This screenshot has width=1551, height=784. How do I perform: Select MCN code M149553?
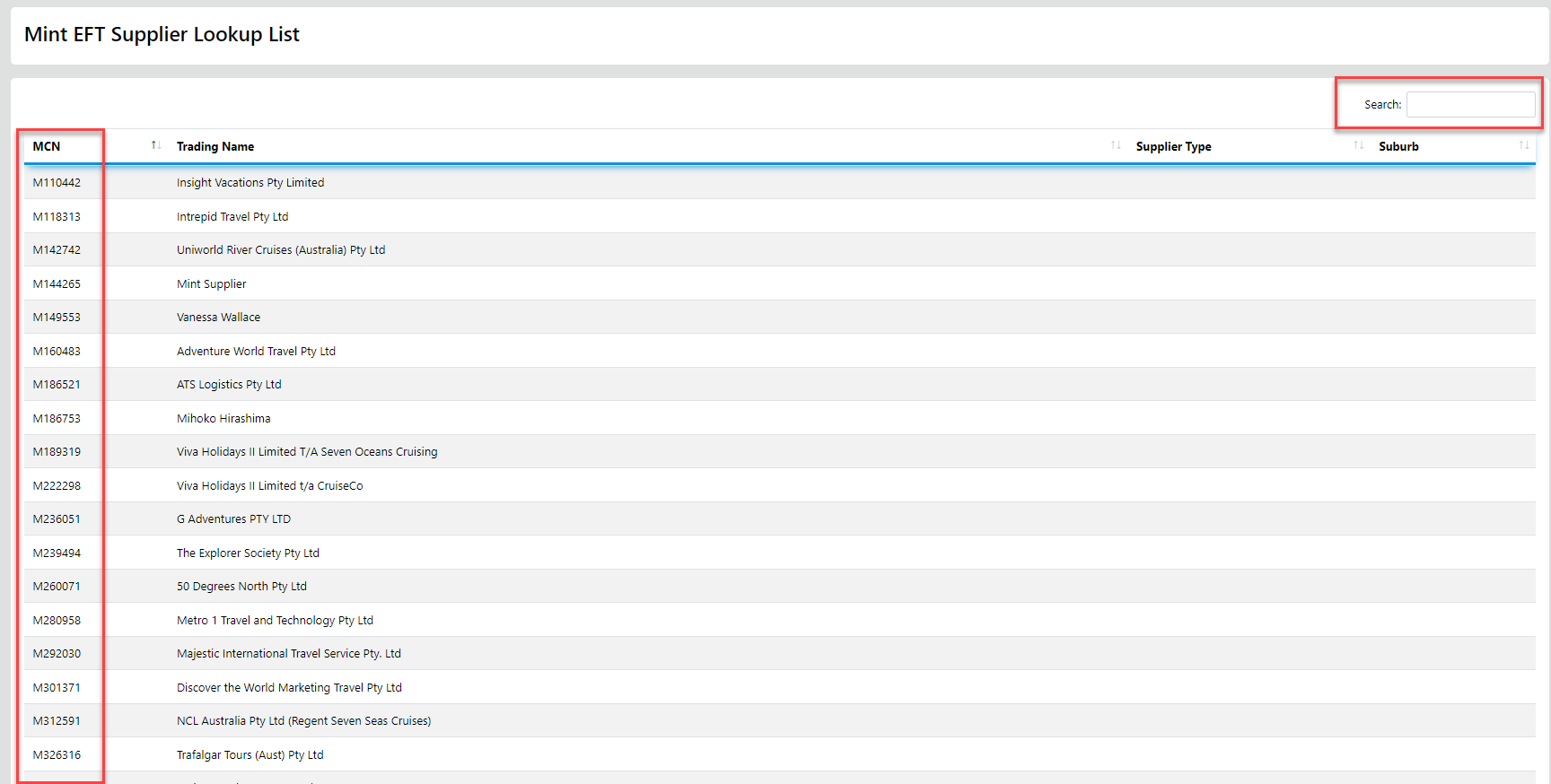point(57,318)
